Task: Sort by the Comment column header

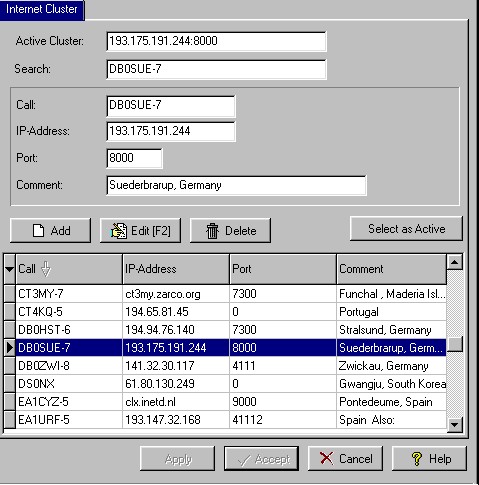Action: click(392, 269)
